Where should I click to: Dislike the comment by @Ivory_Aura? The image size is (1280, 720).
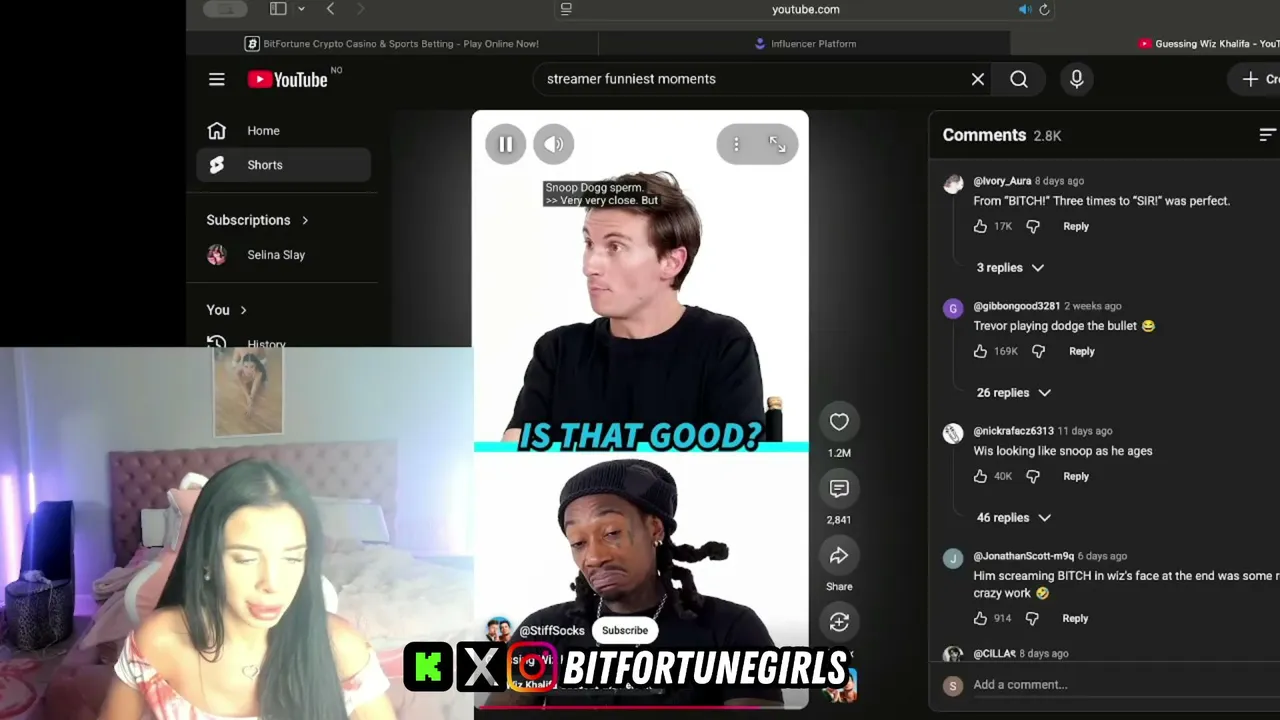click(1033, 227)
